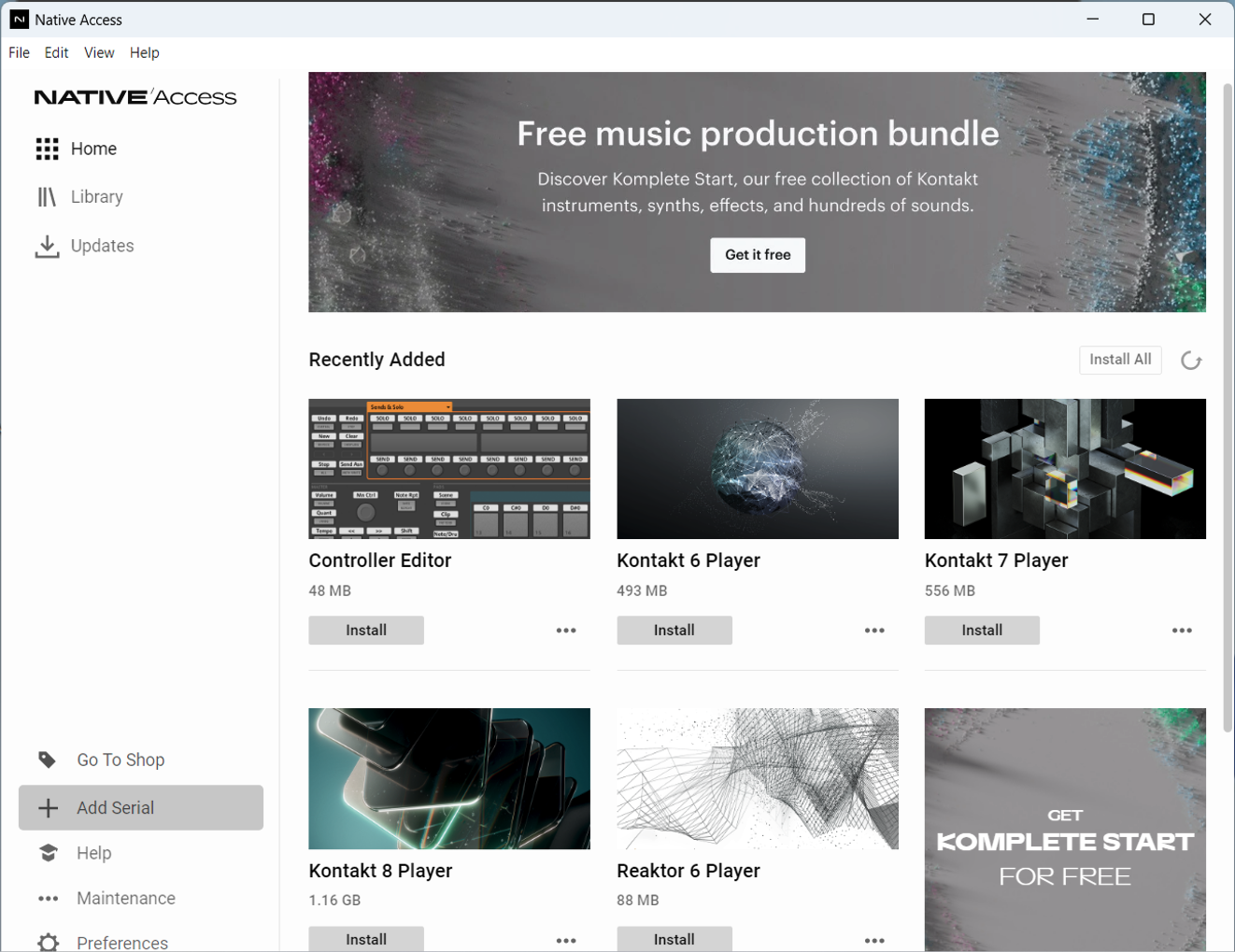Screen dimensions: 1235x952
Task: Click the 48 MB size text
Action: (x=330, y=590)
